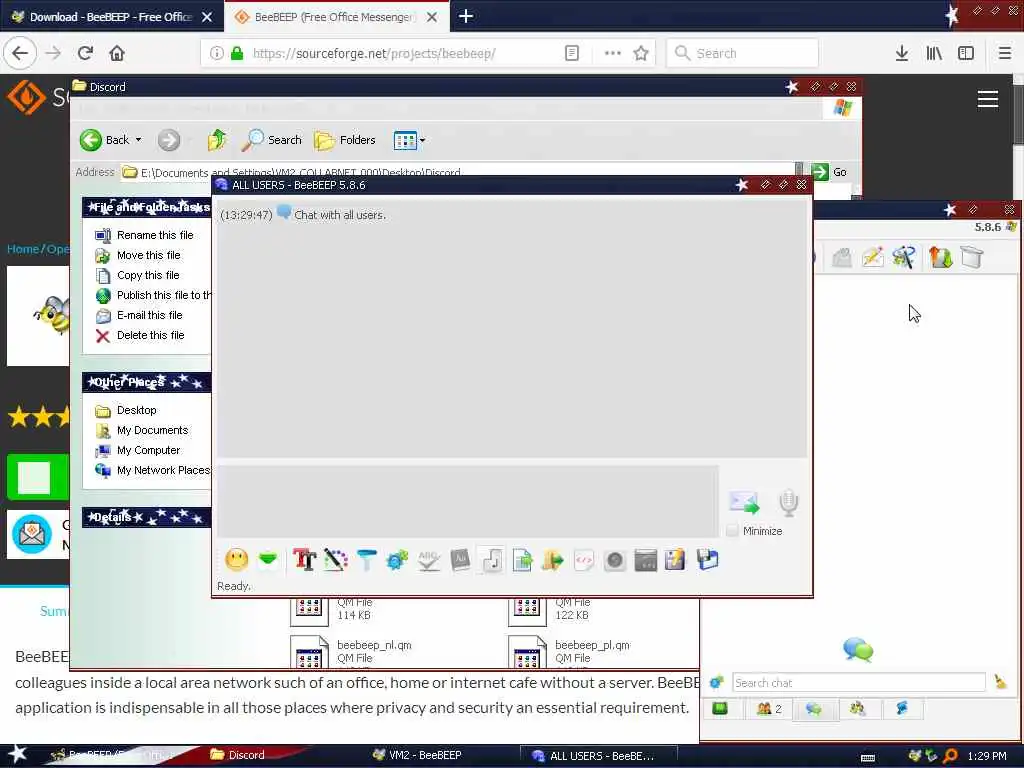Click the send folder arrow icon
This screenshot has width=1024, height=768.
pyautogui.click(x=552, y=560)
